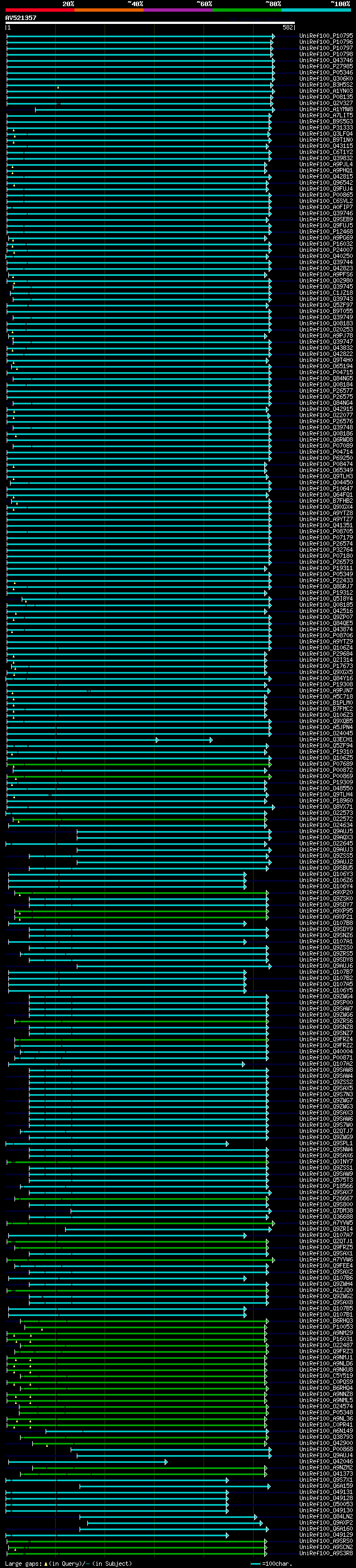Screen dimensions: 356x1568
Task: Open hit UniRef100_P32764
Action: pos(326,550)
